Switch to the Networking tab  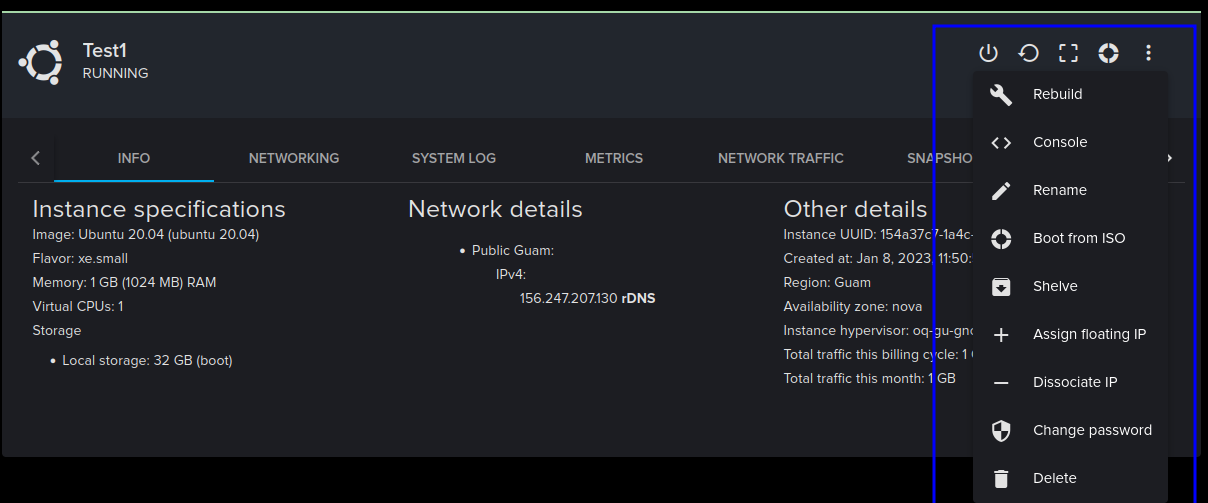[294, 158]
